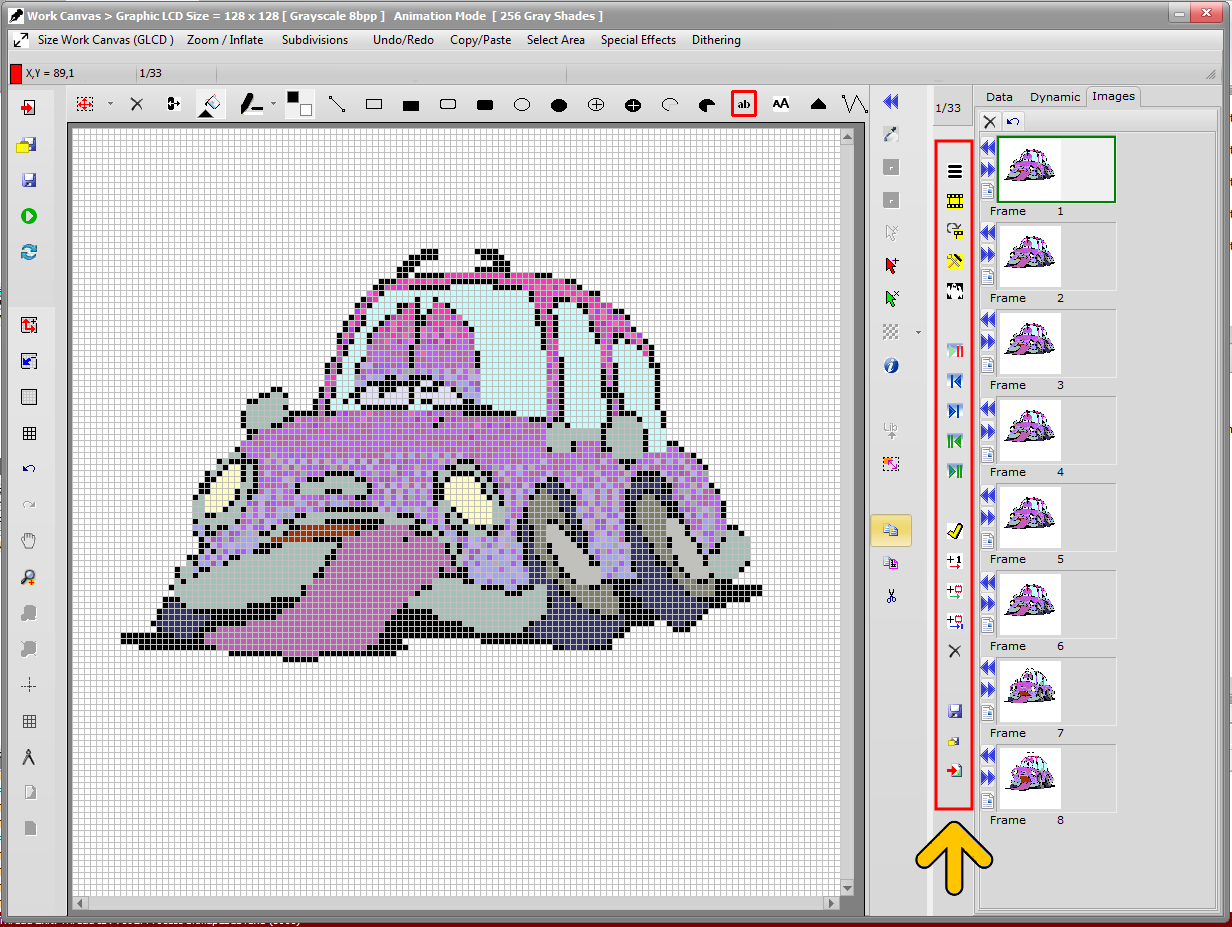The image size is (1232, 927).
Task: Click the blue floppy save icon on left
Action: (29, 180)
